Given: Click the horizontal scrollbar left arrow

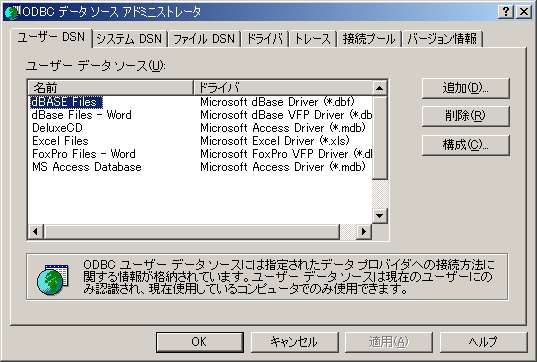Looking at the screenshot, I should 36,232.
